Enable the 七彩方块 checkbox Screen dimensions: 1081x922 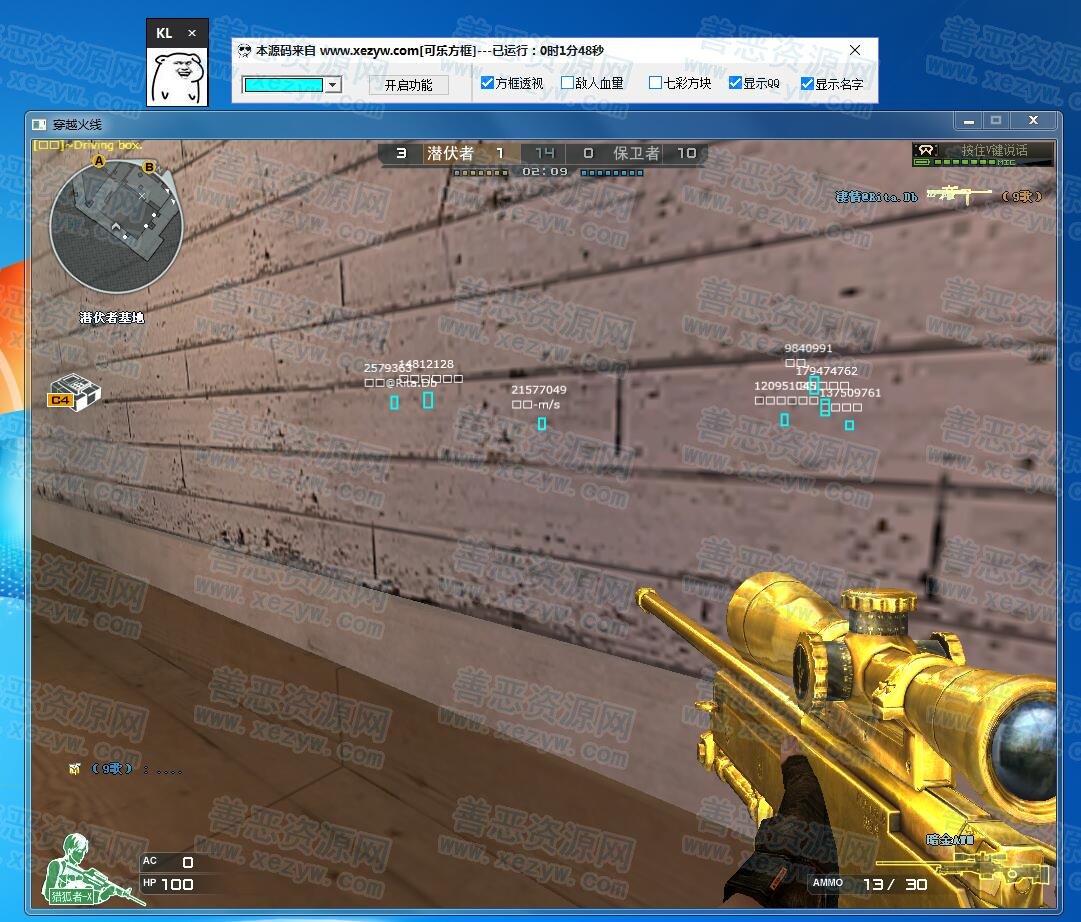pyautogui.click(x=656, y=84)
